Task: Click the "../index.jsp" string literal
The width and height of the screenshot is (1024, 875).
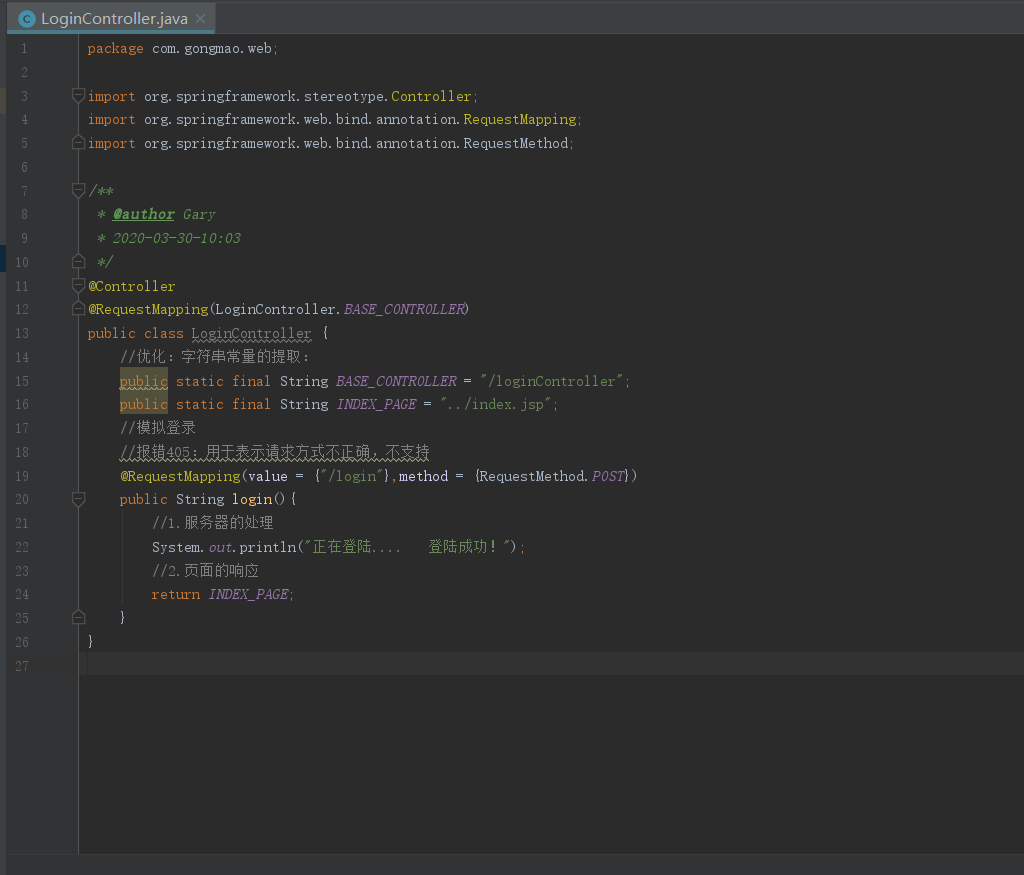Action: tap(496, 405)
